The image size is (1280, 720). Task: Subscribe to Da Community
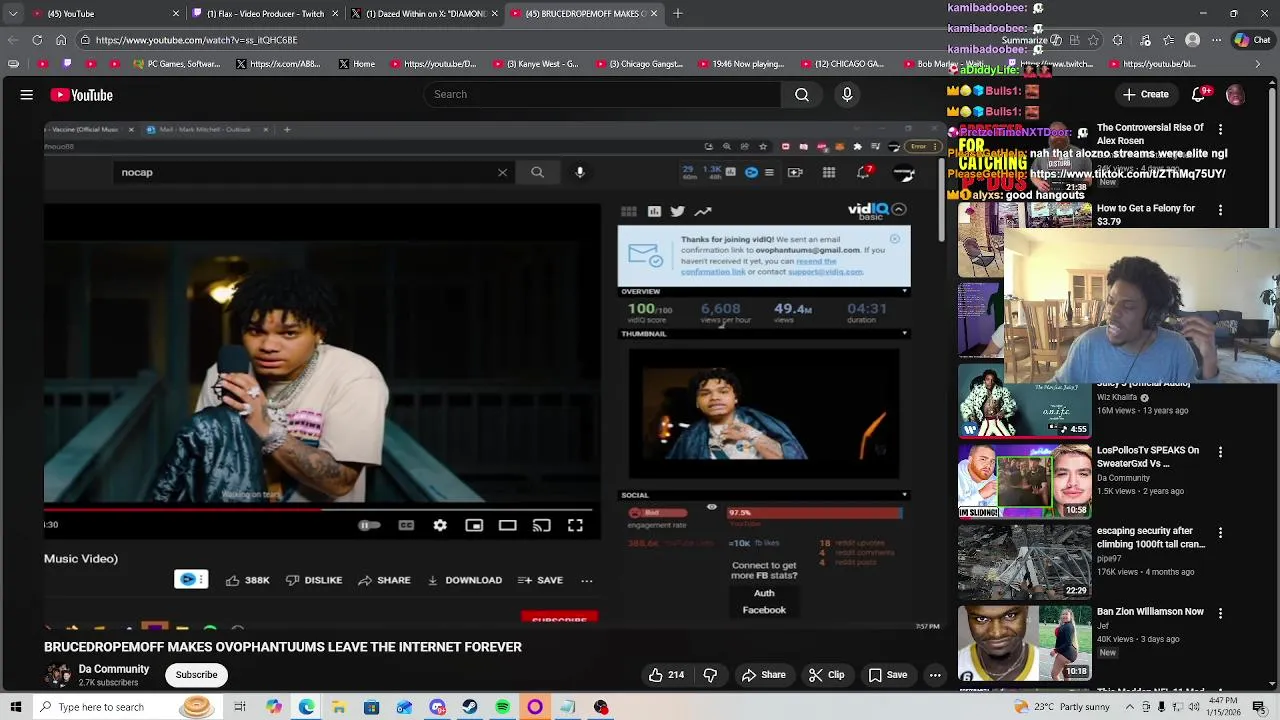(196, 675)
